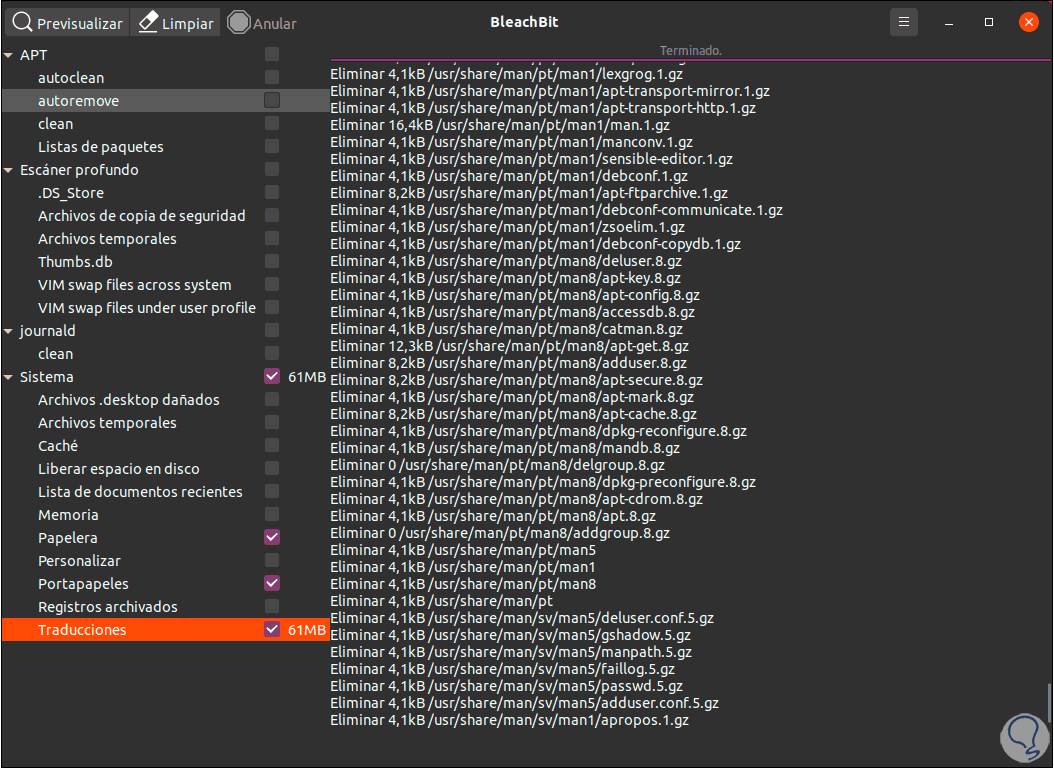Select the autoremove tree row

pyautogui.click(x=165, y=101)
